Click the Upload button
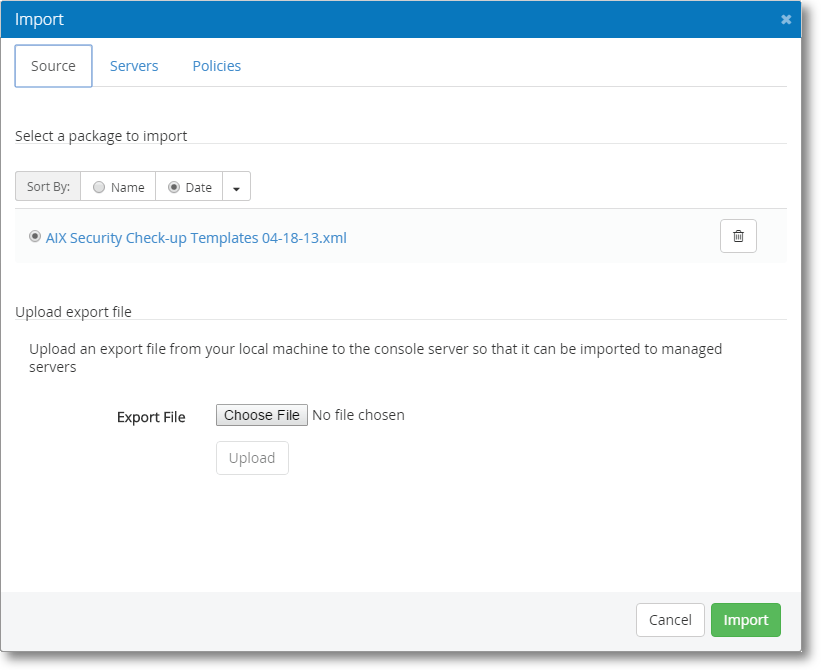The width and height of the screenshot is (821, 670). (x=252, y=458)
